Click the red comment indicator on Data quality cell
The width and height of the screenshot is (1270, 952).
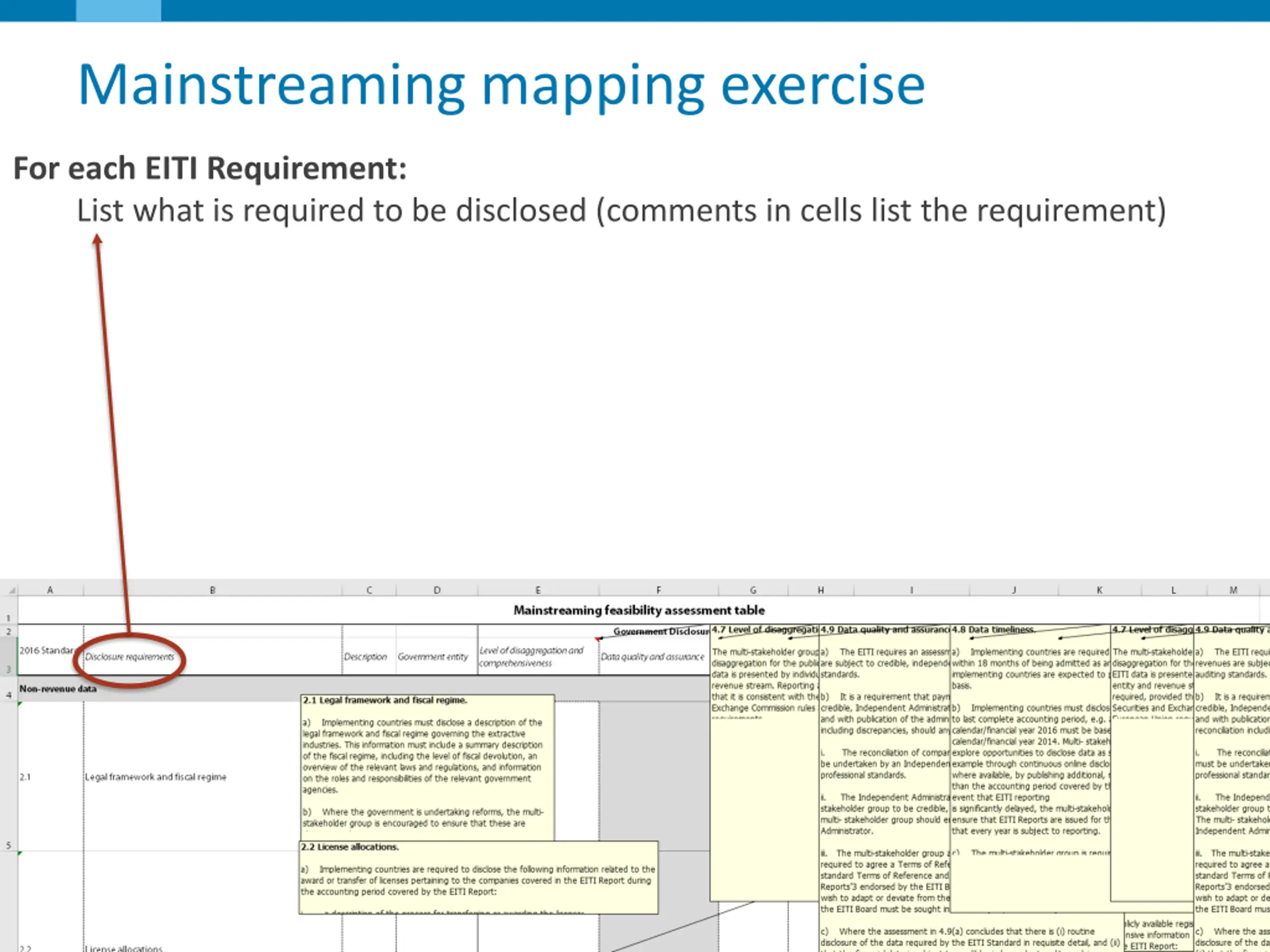(597, 639)
